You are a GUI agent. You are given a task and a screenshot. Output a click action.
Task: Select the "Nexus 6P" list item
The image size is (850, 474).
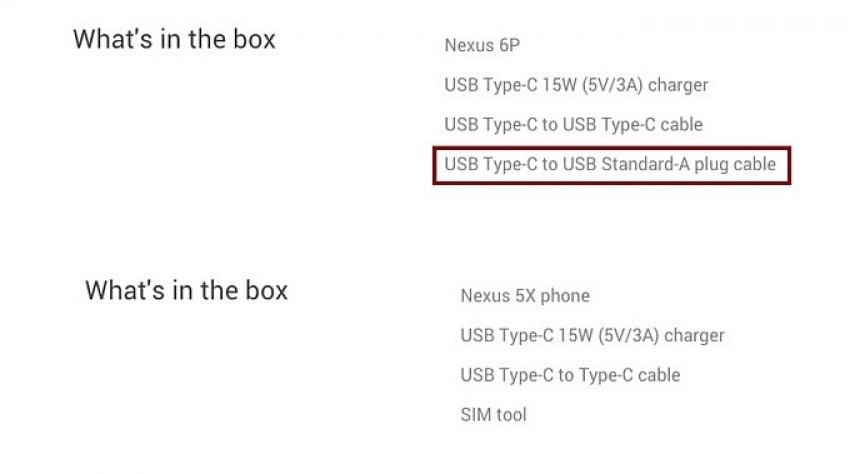(x=482, y=45)
